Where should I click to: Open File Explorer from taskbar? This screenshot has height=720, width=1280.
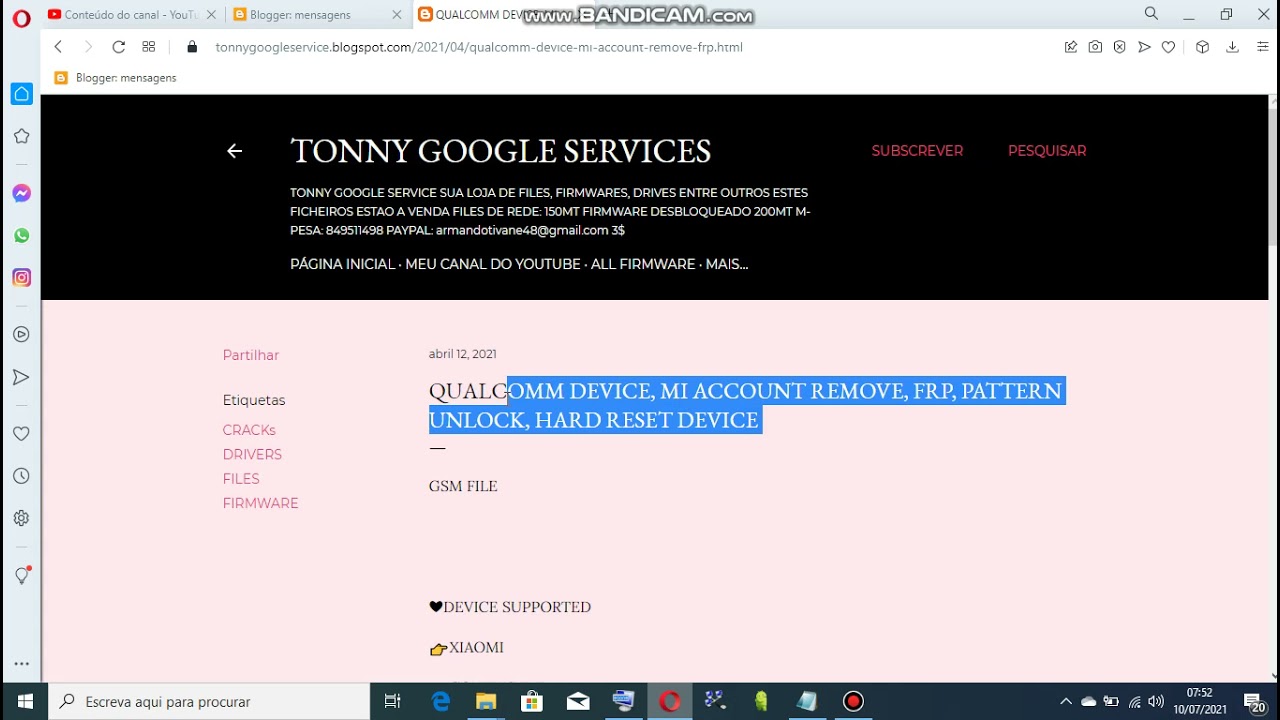point(486,701)
